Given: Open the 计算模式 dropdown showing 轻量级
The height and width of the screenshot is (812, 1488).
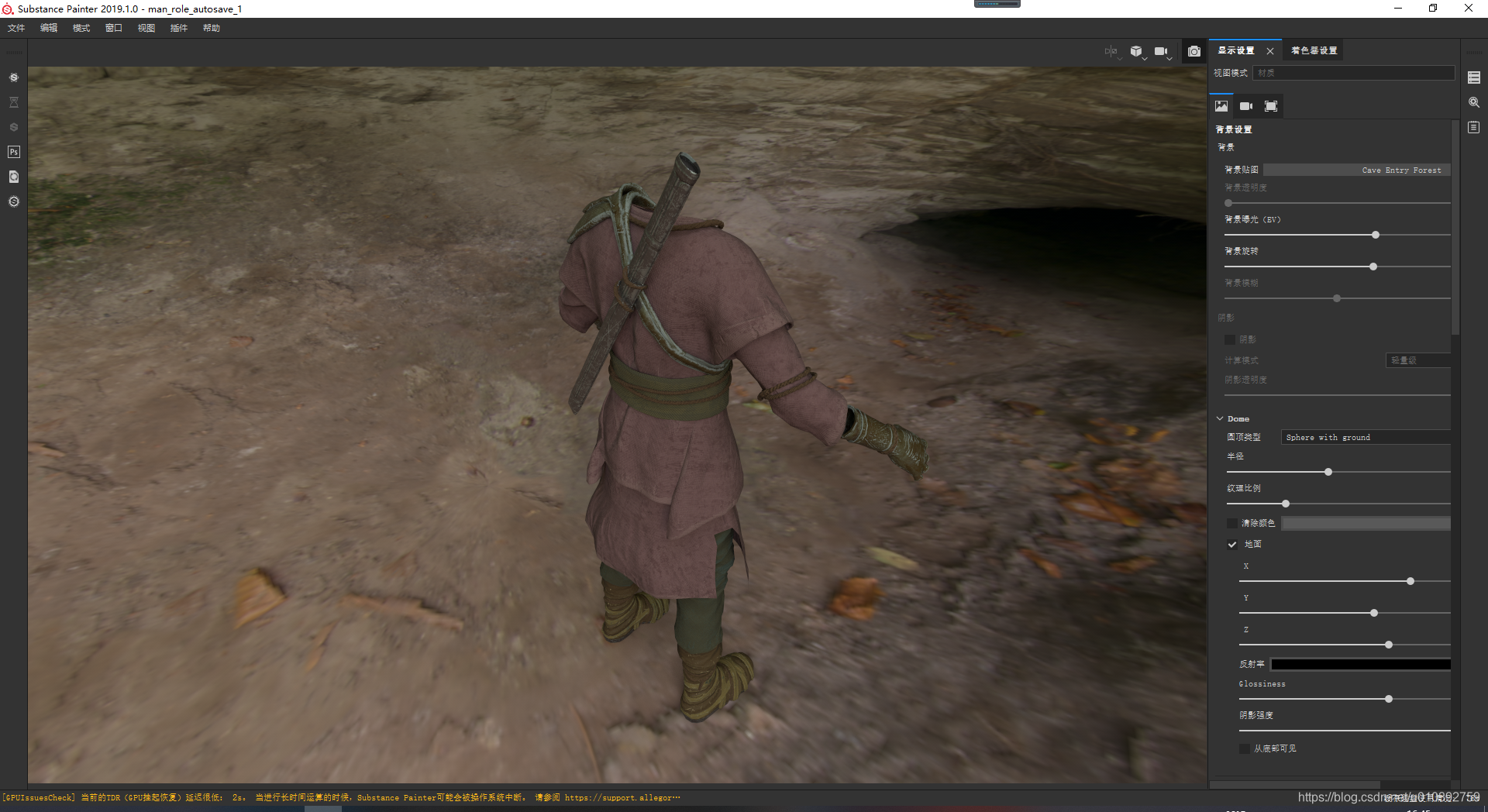Looking at the screenshot, I should click(x=1417, y=360).
